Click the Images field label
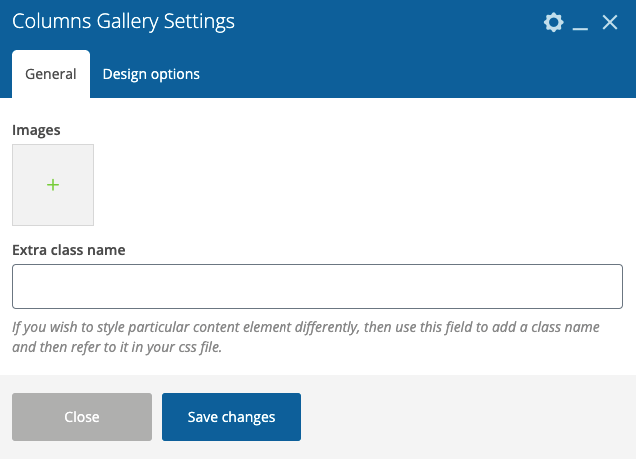This screenshot has height=459, width=636. click(x=36, y=130)
